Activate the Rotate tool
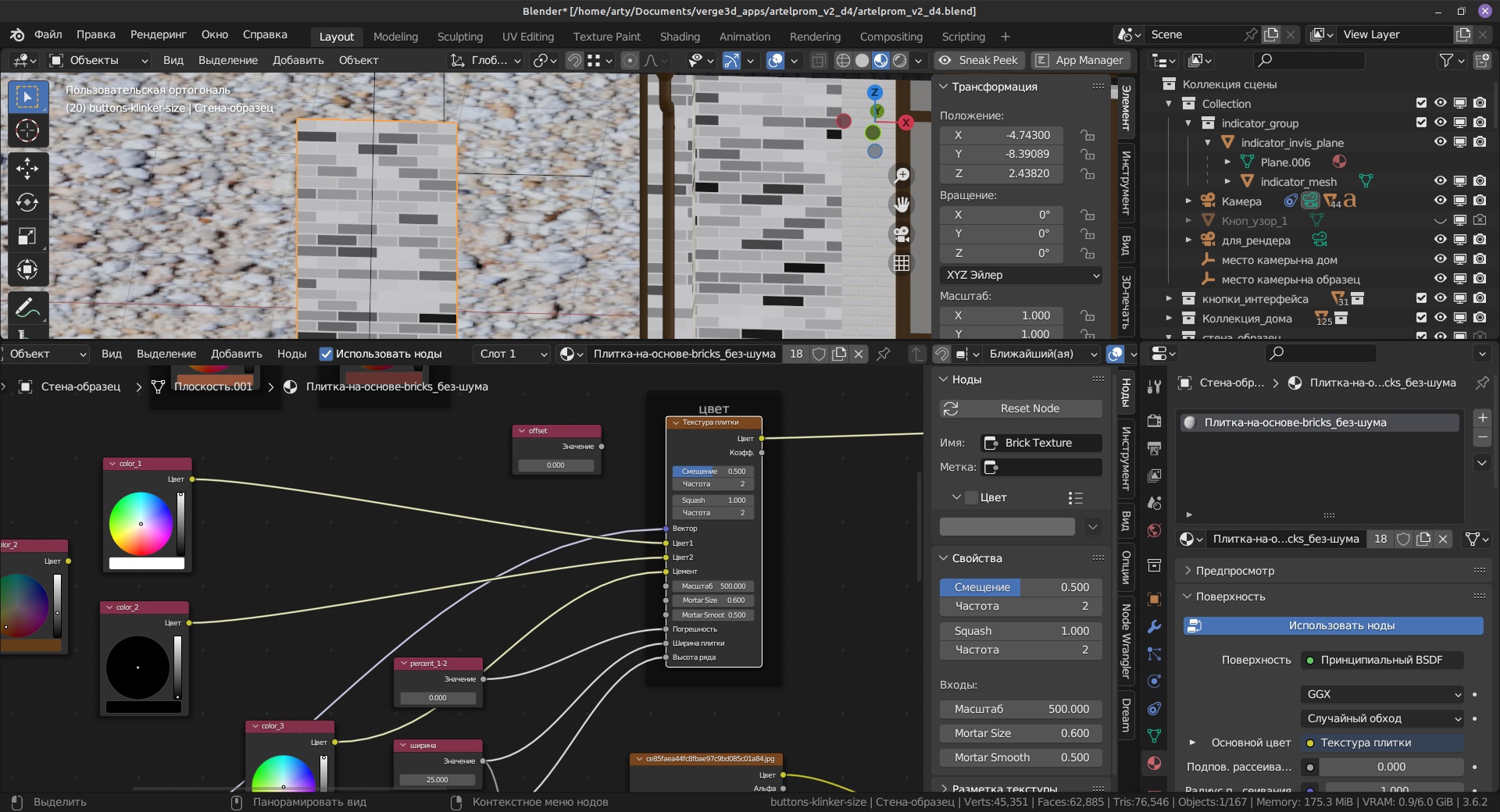The image size is (1500, 812). tap(27, 202)
